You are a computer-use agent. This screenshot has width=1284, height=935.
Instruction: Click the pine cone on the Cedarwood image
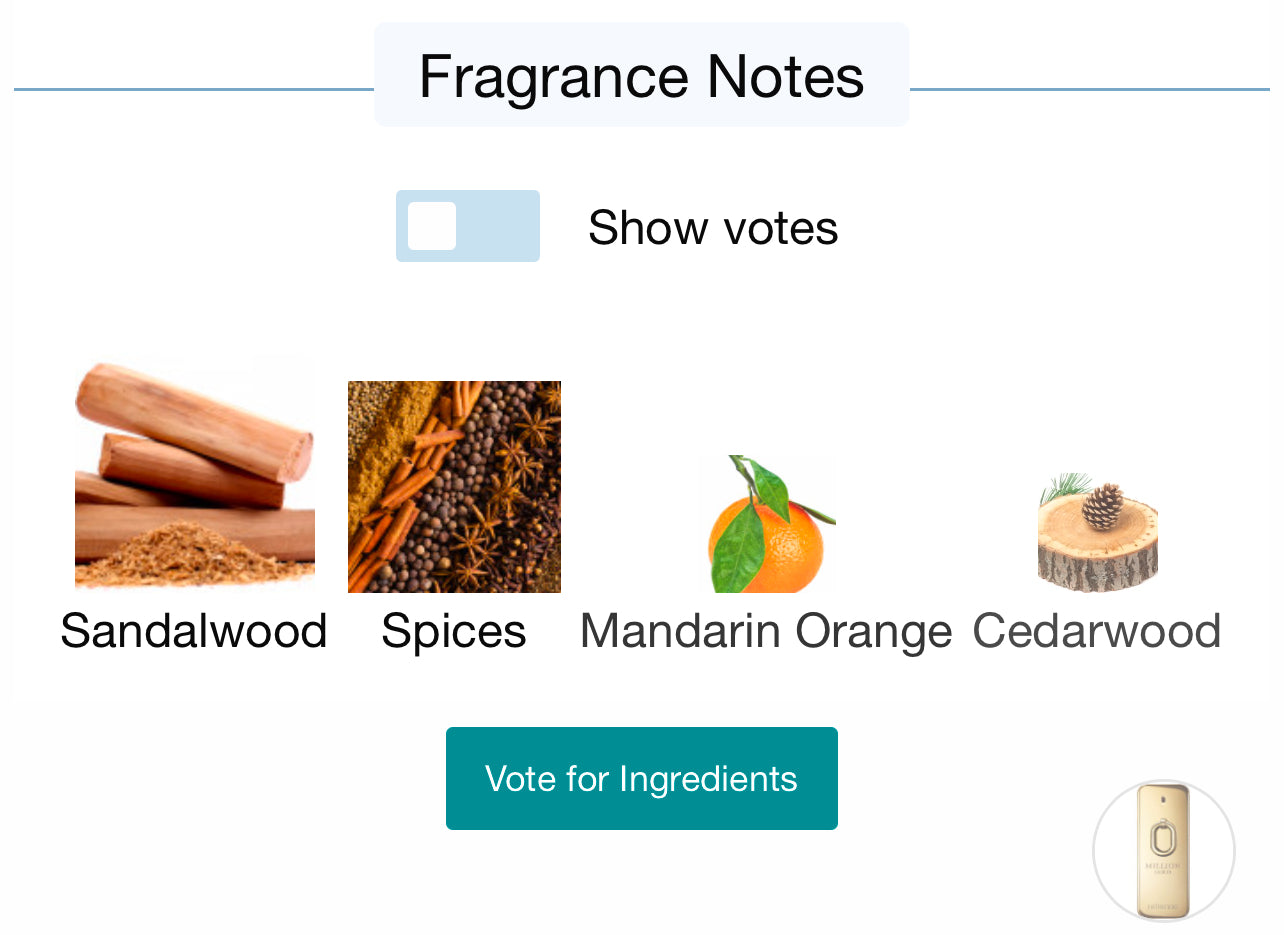[x=1102, y=505]
